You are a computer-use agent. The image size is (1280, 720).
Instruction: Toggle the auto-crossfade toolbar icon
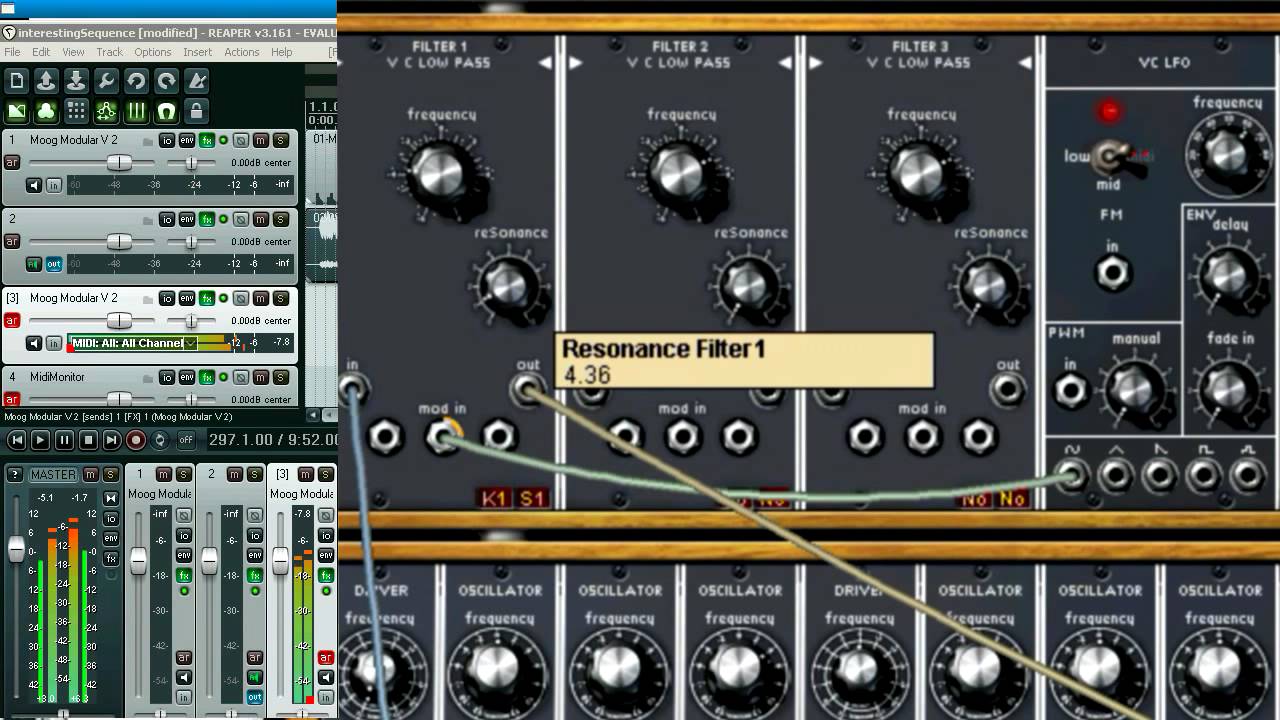pos(16,111)
